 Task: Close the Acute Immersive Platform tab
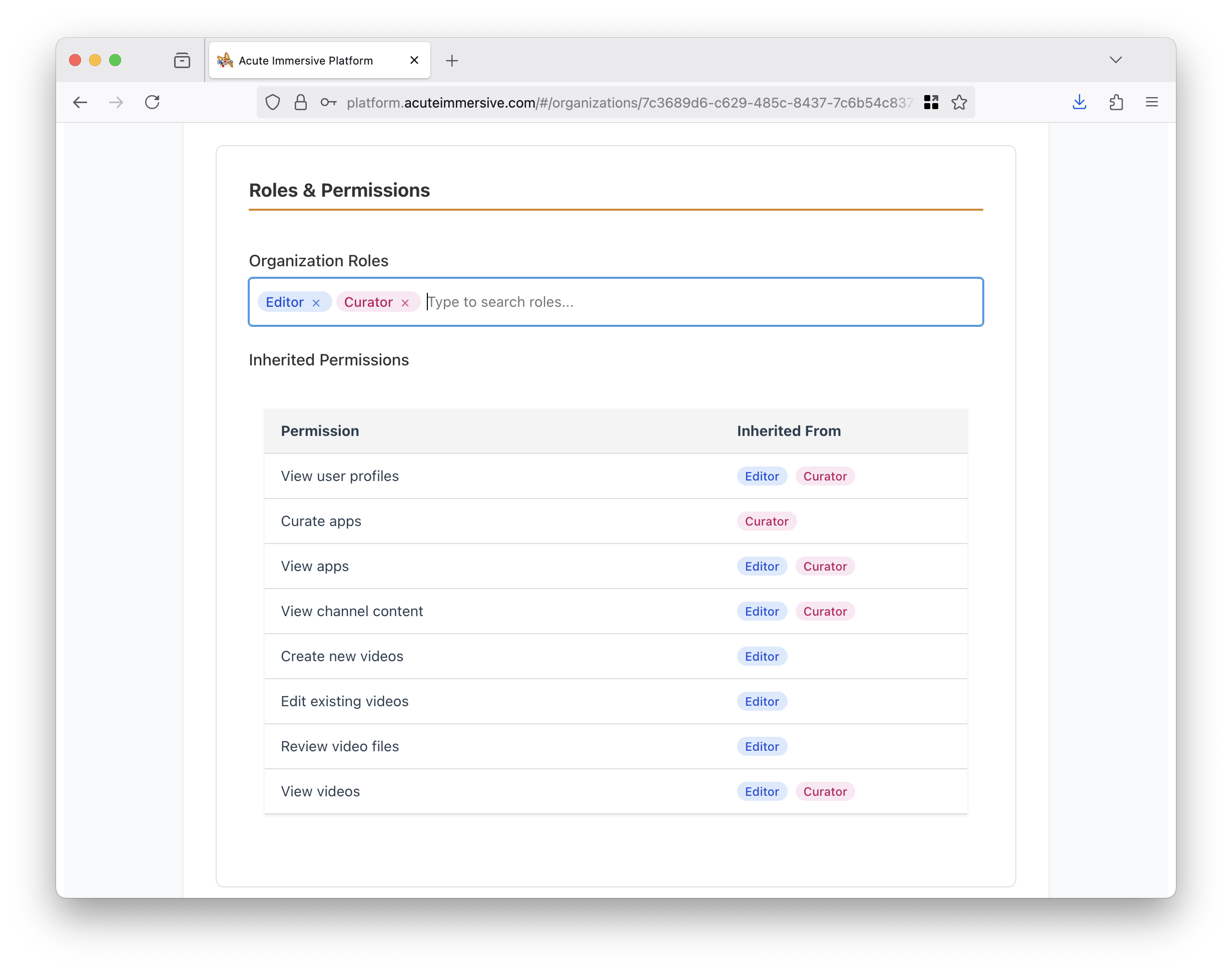[x=414, y=61]
